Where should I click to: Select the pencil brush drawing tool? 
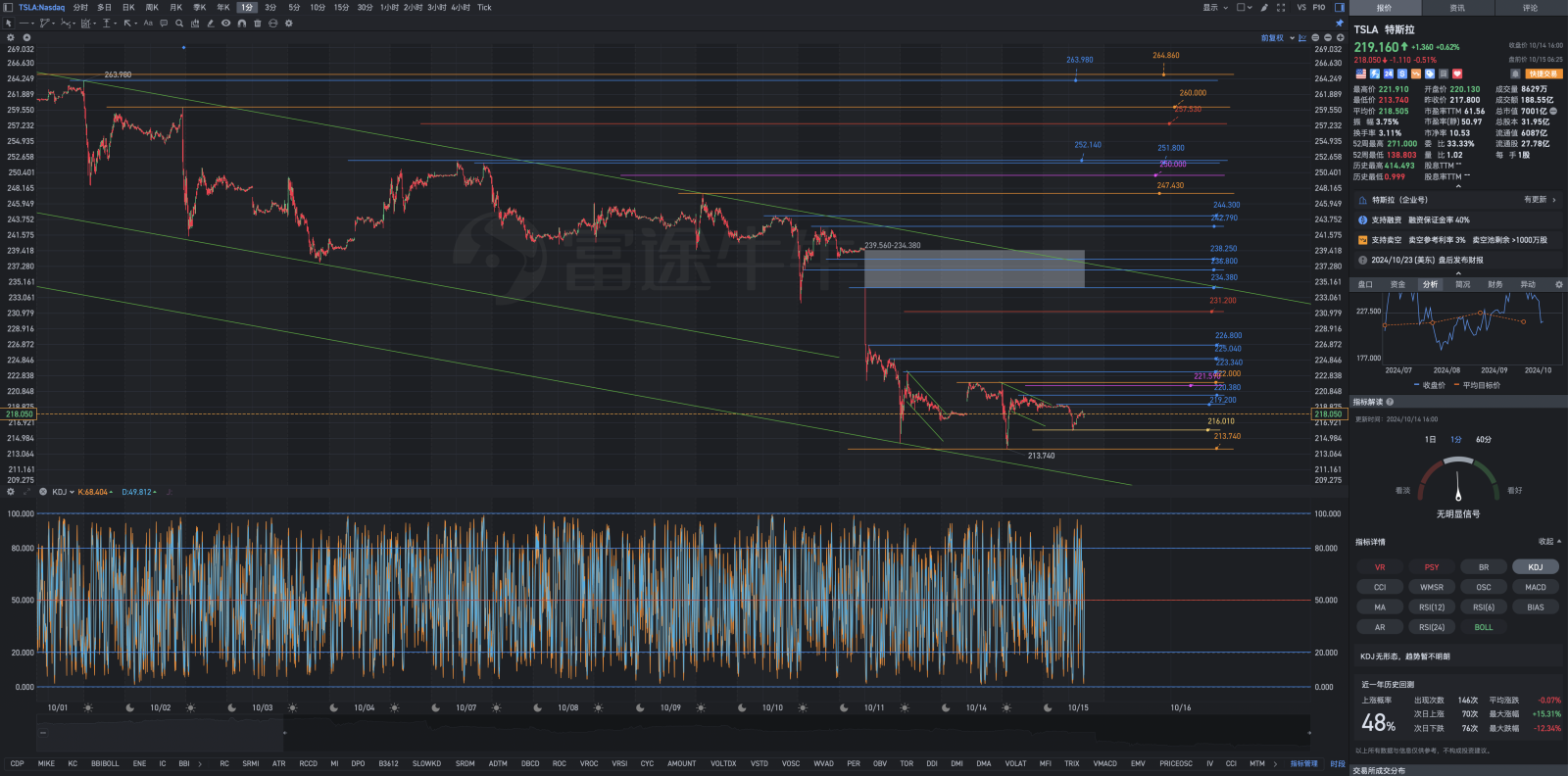pyautogui.click(x=211, y=23)
